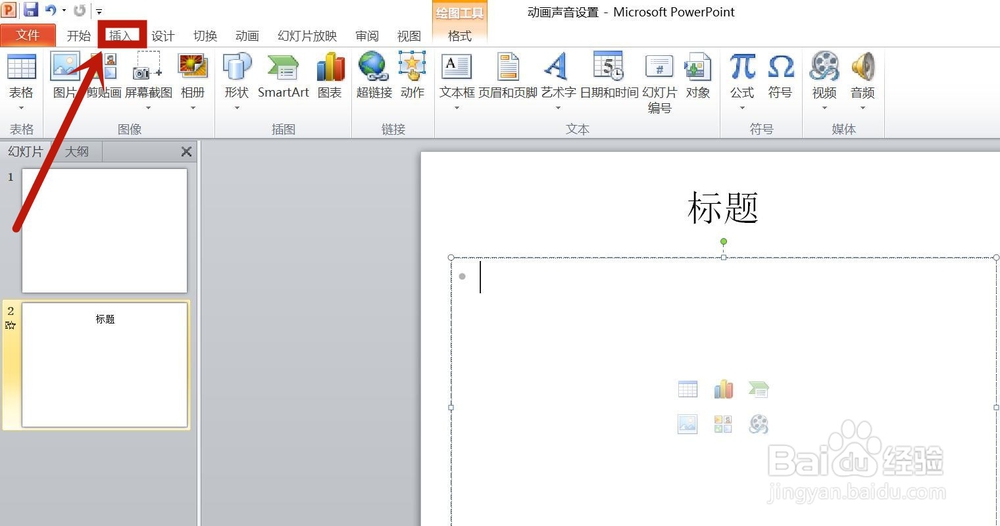
Task: Insert a chart with 图表
Action: coord(330,76)
